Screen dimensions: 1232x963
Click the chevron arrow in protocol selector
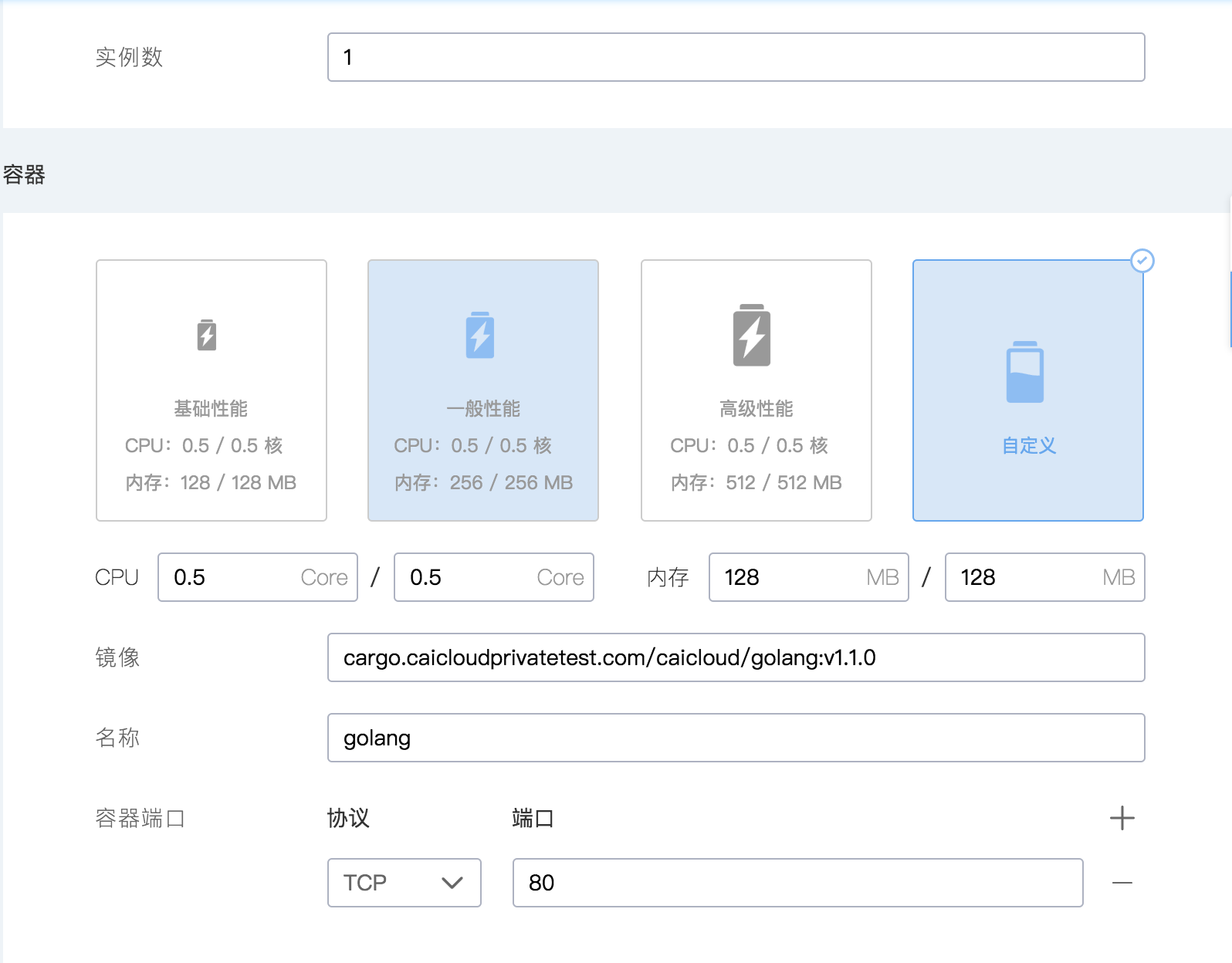452,883
